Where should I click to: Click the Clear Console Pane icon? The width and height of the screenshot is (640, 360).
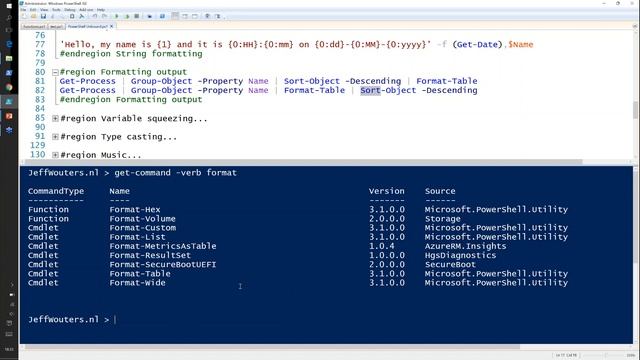pos(81,16)
